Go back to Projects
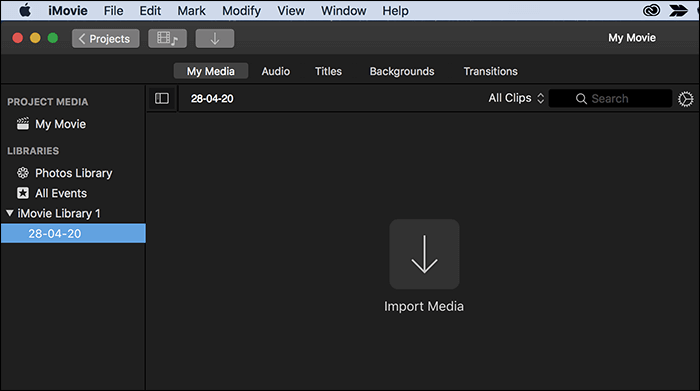 105,38
